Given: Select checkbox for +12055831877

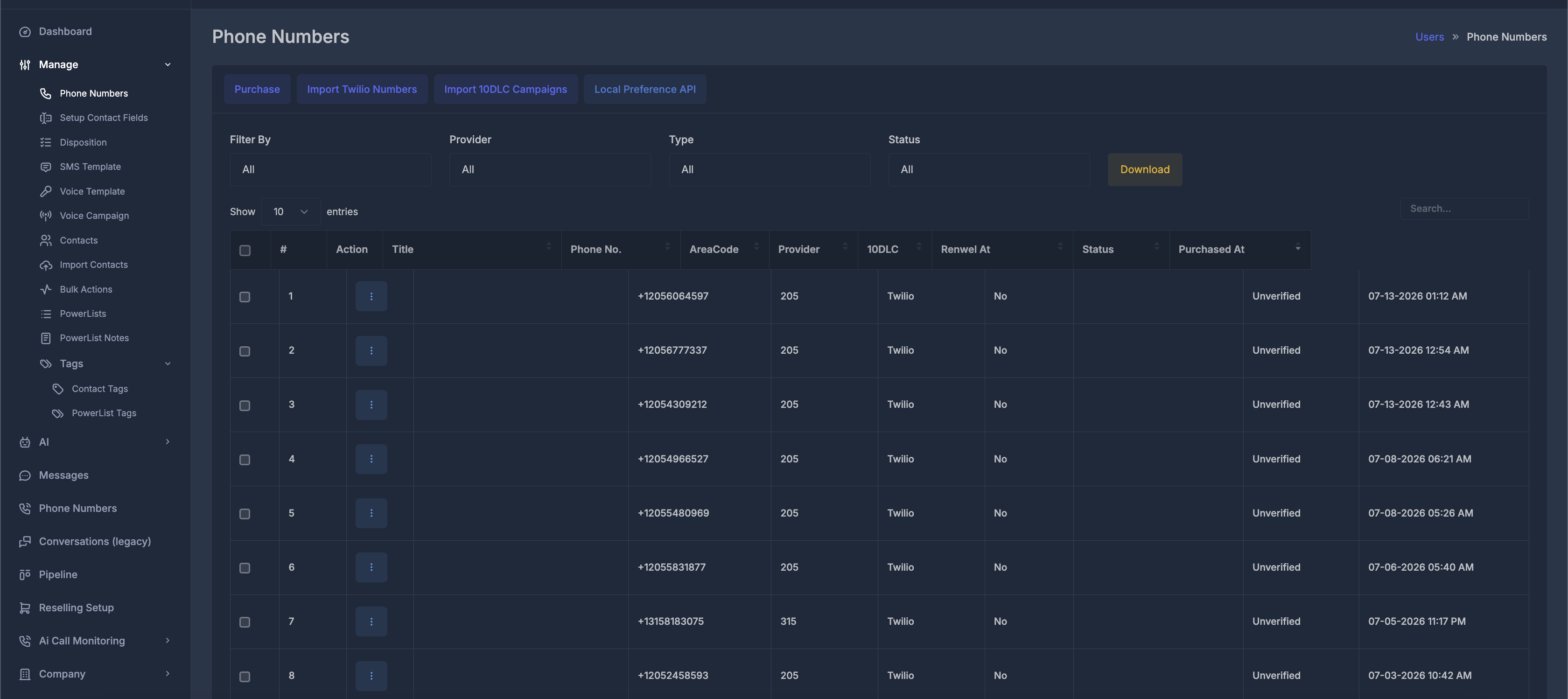Looking at the screenshot, I should pos(245,568).
